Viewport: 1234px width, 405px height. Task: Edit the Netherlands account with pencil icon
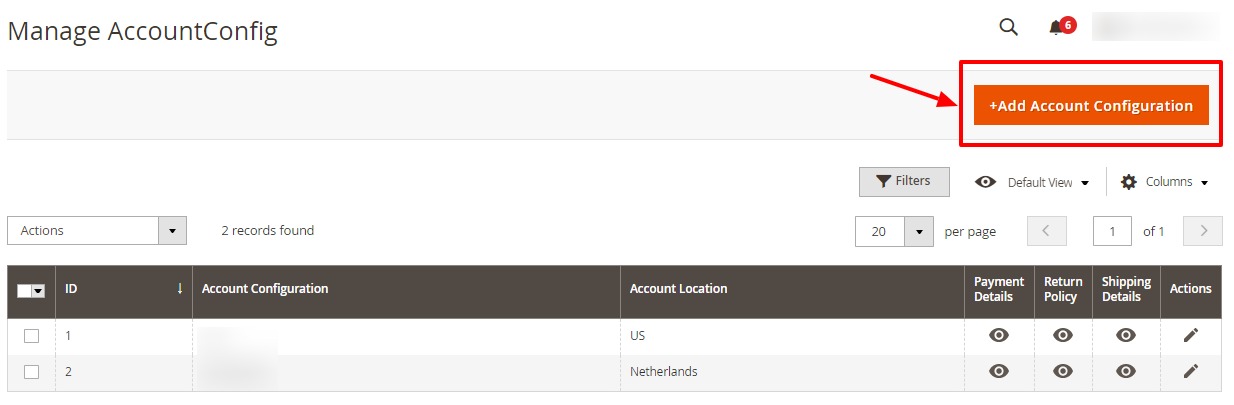[1190, 371]
